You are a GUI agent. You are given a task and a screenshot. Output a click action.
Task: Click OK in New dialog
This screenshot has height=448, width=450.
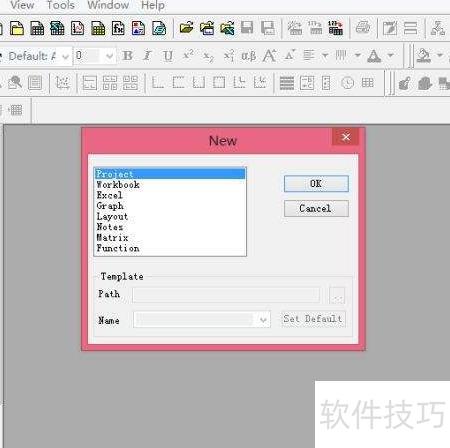point(316,184)
